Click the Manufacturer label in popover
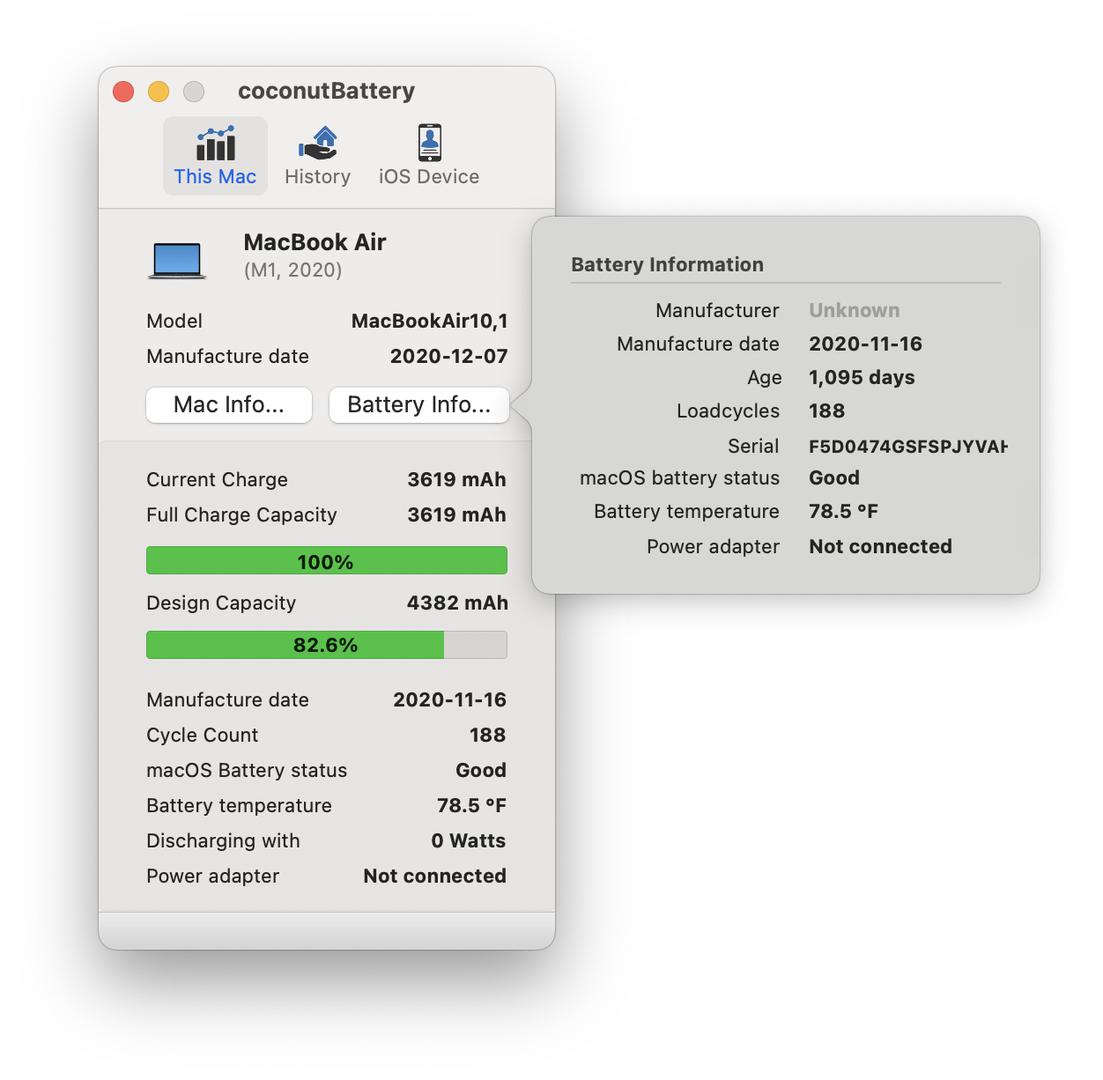Image resolution: width=1103 pixels, height=1080 pixels. click(717, 310)
